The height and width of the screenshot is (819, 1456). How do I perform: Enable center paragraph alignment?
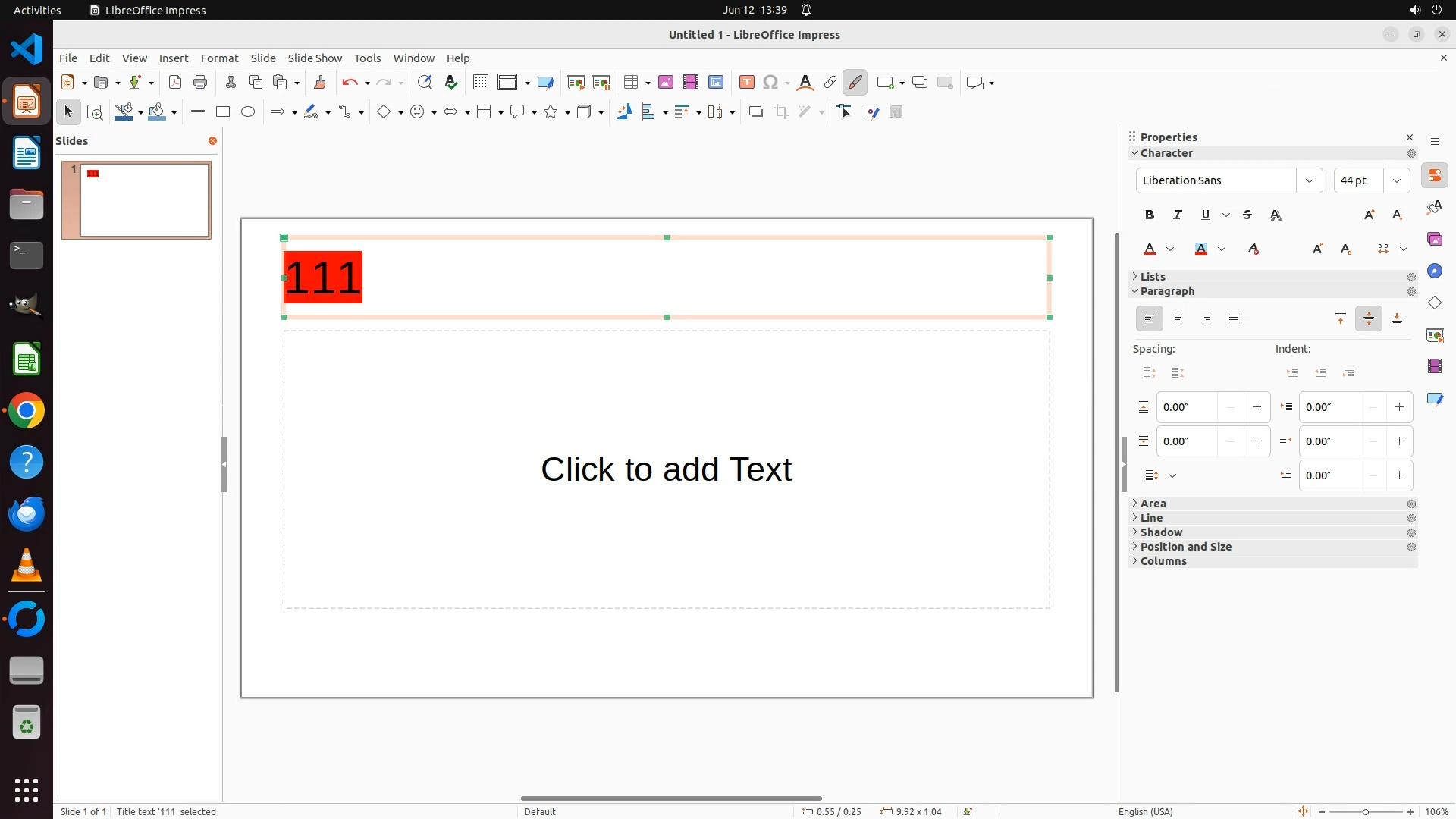tap(1178, 319)
